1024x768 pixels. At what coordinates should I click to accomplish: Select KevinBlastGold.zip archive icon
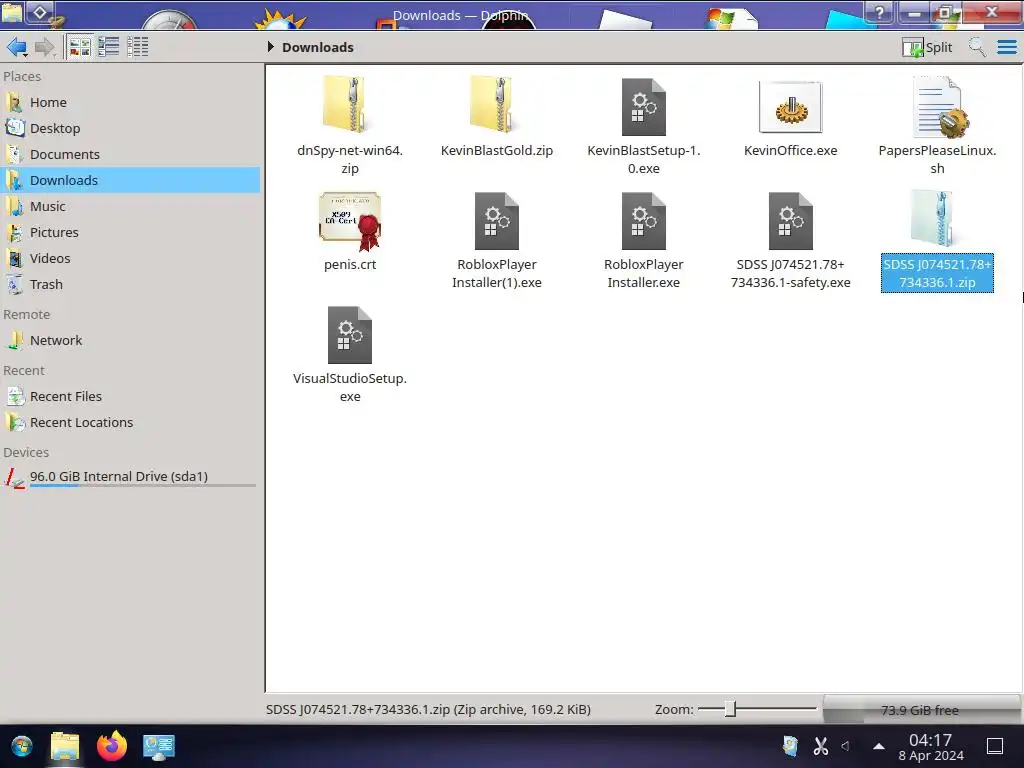click(x=496, y=106)
